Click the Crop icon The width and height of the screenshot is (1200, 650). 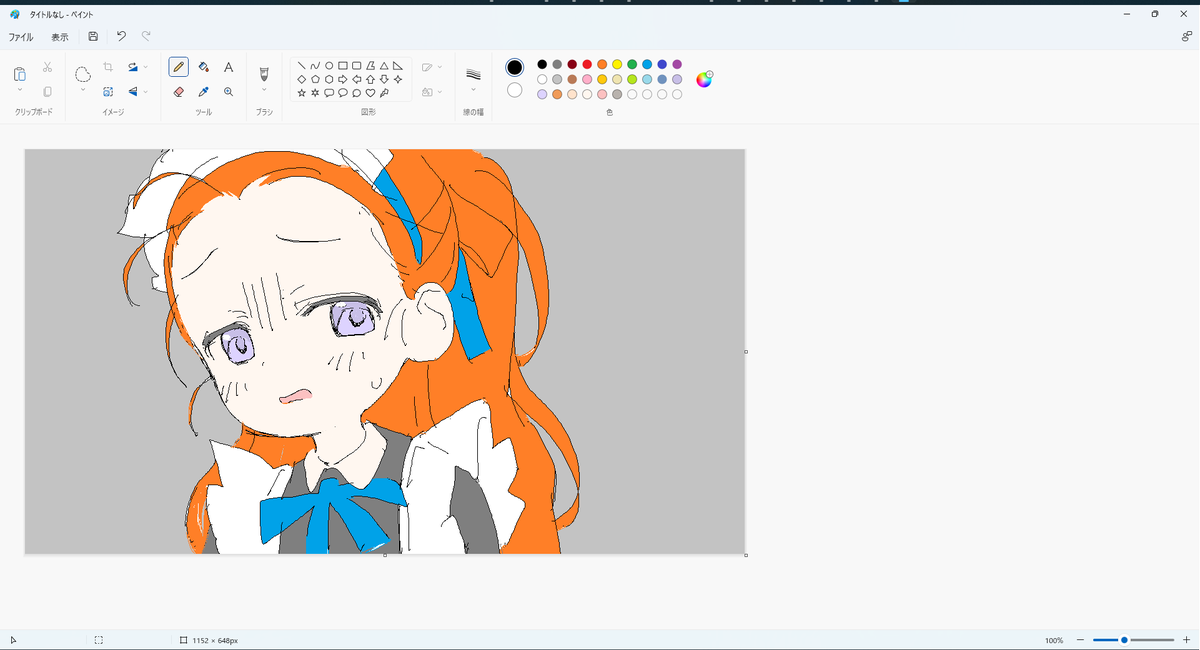[x=108, y=67]
